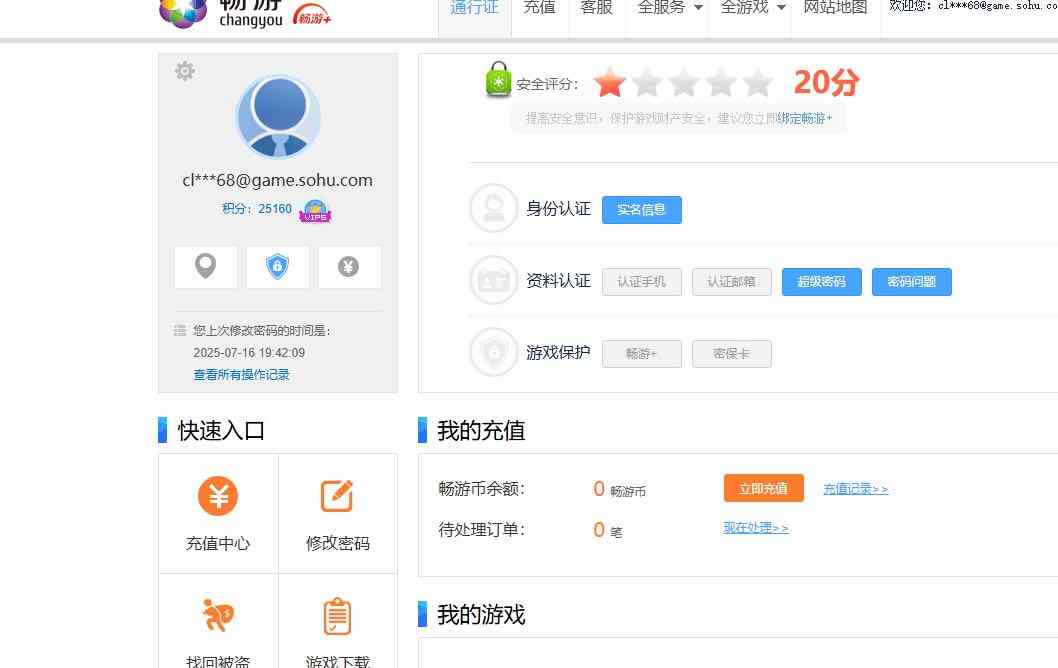Click the account email cl***68@game.sohu.com in the profile panel
Viewport: 1058px width, 668px height.
(x=277, y=180)
